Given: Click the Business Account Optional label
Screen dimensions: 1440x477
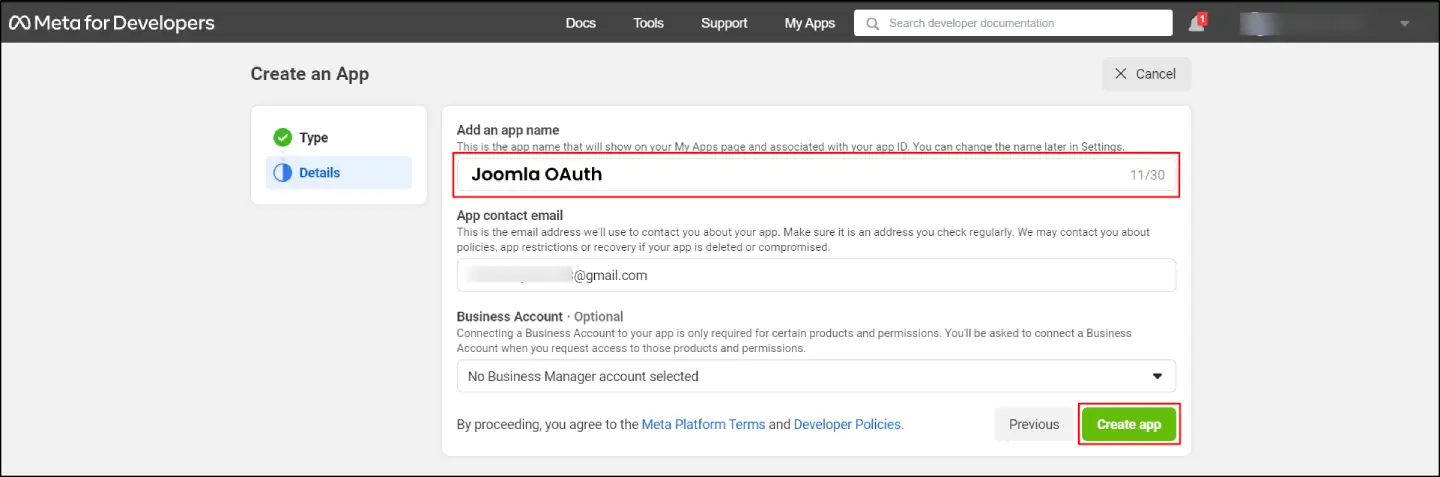Looking at the screenshot, I should [540, 316].
